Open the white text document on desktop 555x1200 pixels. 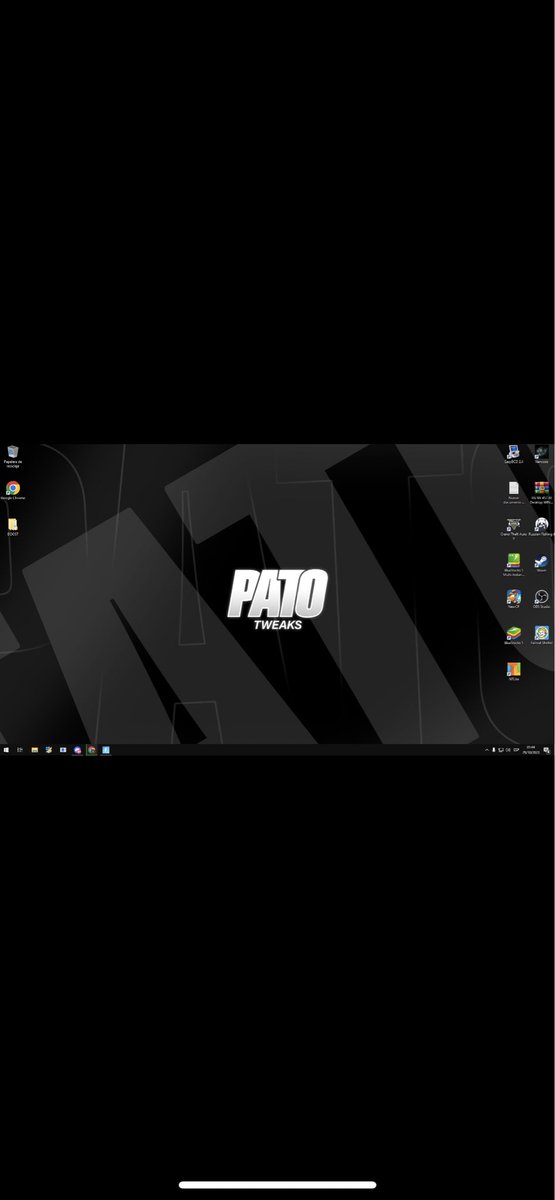[514, 490]
